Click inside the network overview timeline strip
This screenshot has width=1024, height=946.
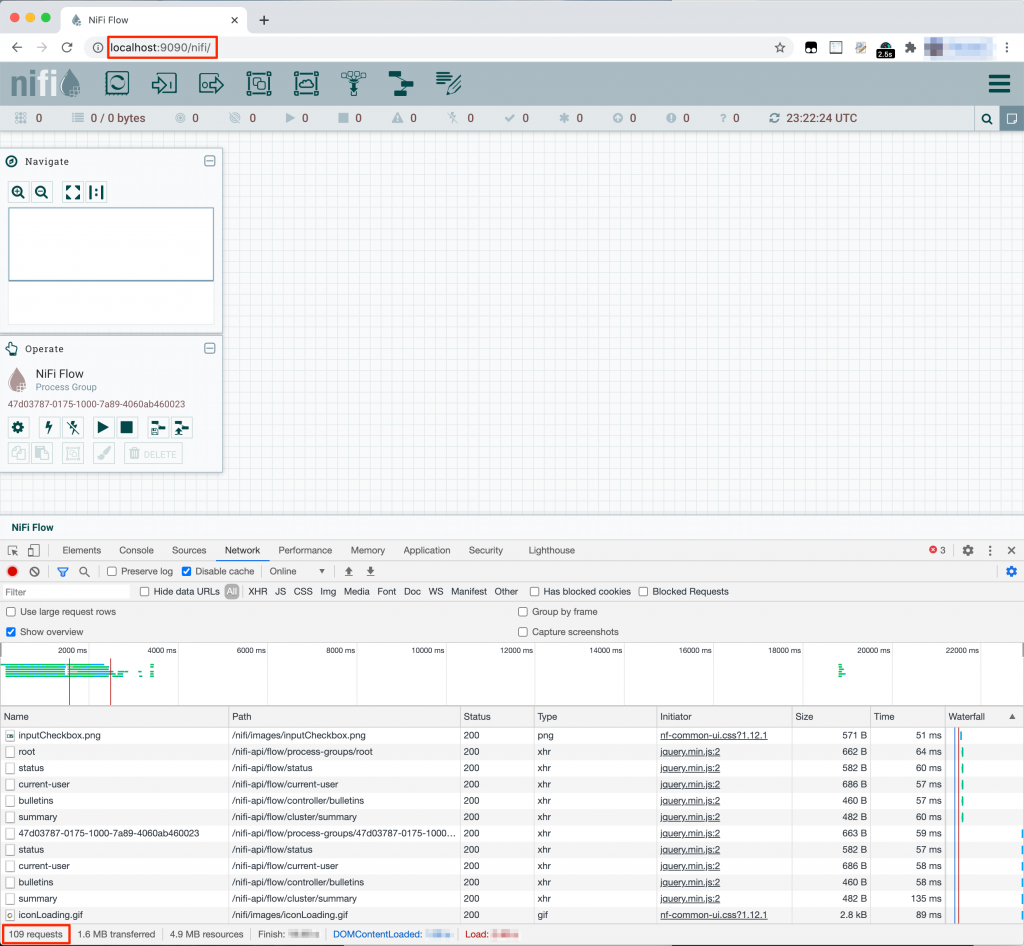pyautogui.click(x=400, y=674)
